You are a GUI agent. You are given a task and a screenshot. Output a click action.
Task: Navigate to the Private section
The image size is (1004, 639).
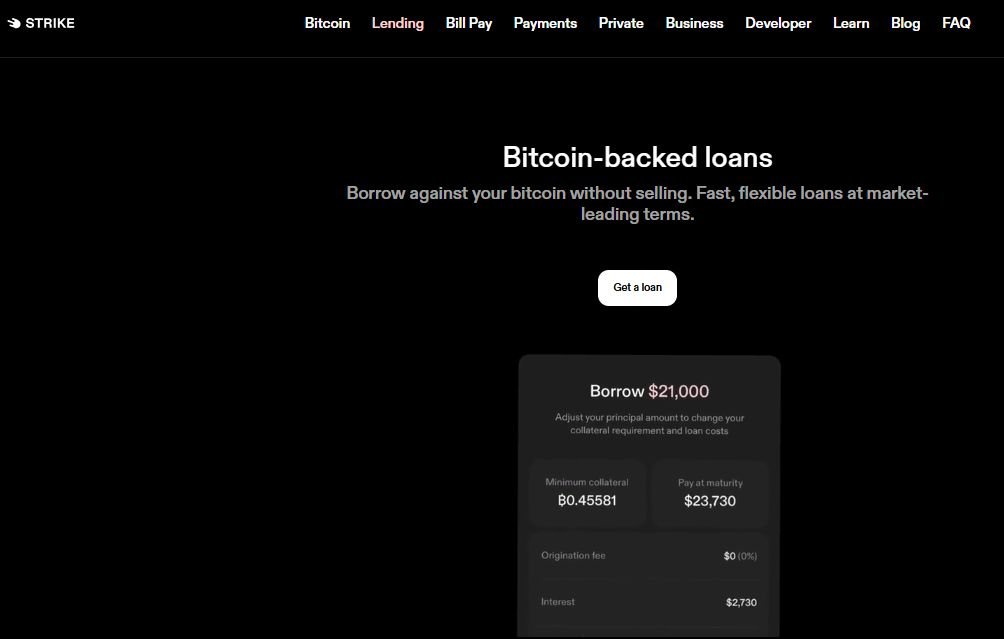621,23
